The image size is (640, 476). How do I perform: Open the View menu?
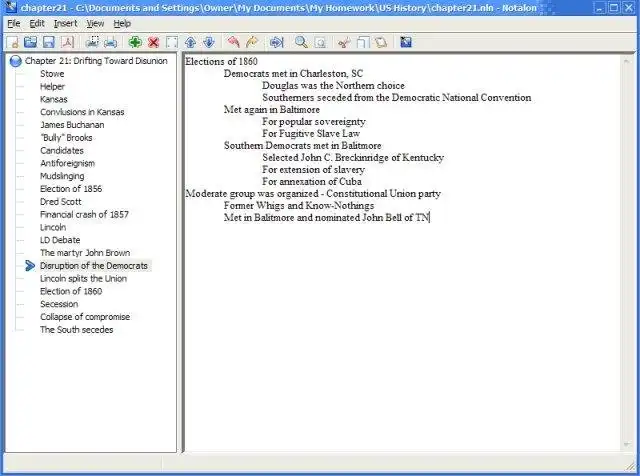pyautogui.click(x=95, y=24)
